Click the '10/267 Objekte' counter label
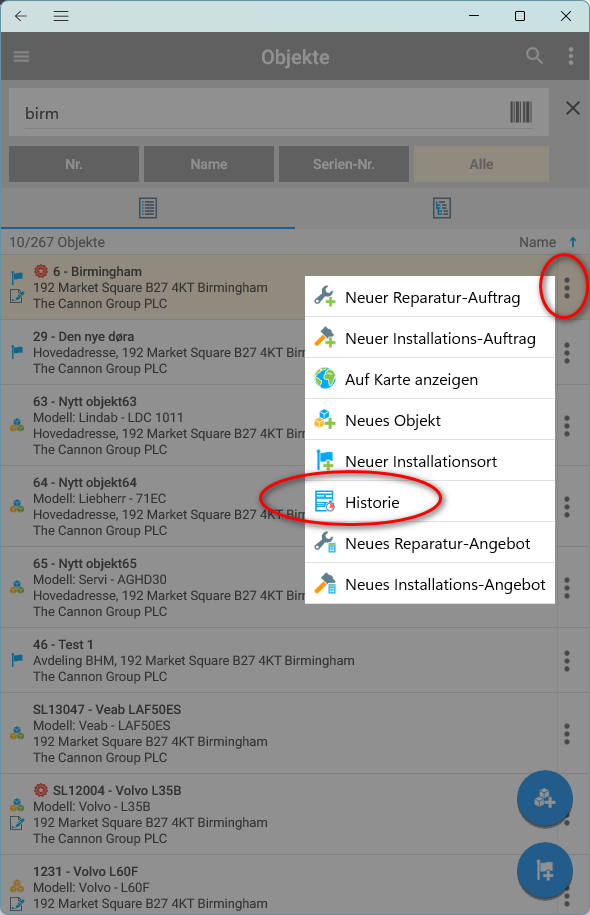The height and width of the screenshot is (915, 590). click(57, 242)
